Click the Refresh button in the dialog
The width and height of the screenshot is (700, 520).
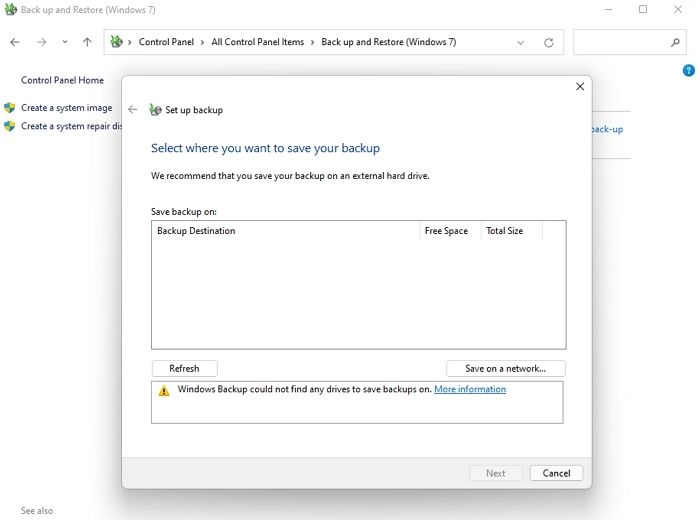coord(184,369)
